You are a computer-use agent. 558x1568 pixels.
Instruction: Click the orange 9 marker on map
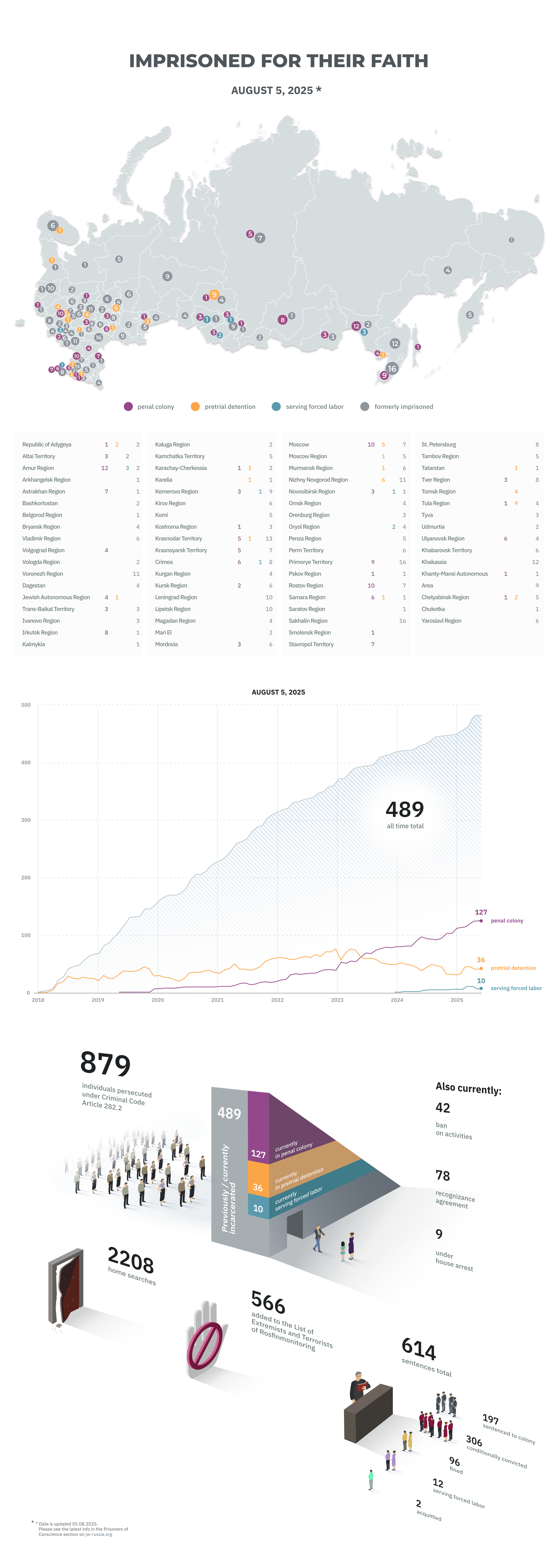(214, 295)
